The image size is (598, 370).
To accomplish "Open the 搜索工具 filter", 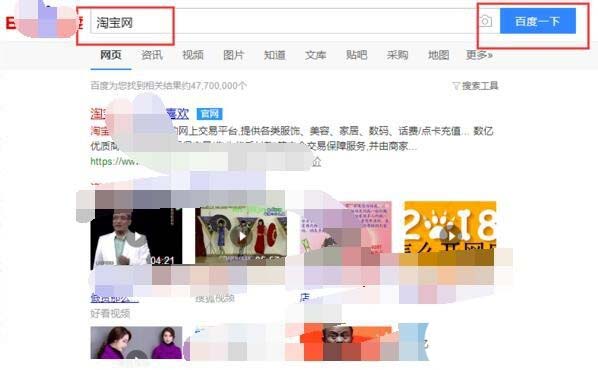I will point(475,86).
